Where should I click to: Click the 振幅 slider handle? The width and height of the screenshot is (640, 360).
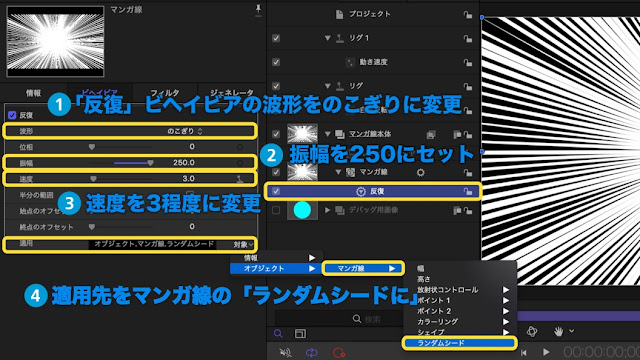(151, 163)
